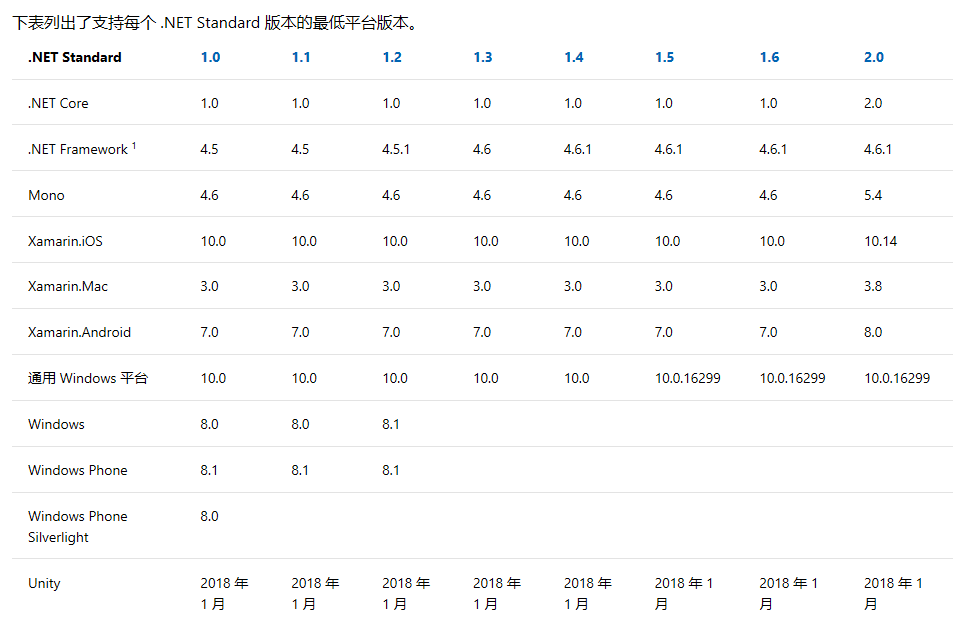Click the 4.6 .NET Framework cell
Viewport: 969px width, 630px height.
[x=482, y=149]
